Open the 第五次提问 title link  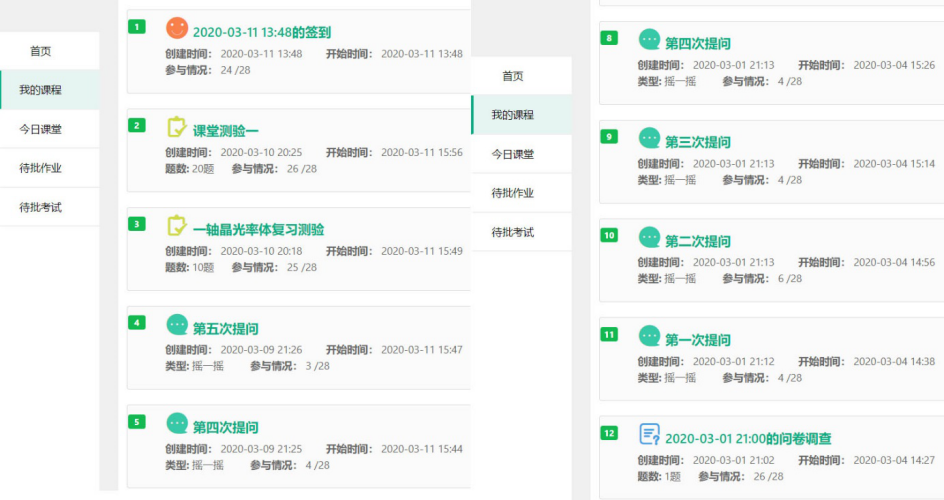[x=225, y=329]
